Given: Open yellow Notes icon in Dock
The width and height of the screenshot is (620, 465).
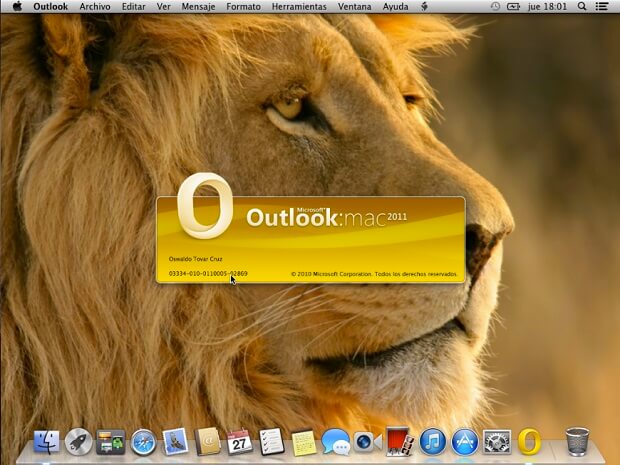Looking at the screenshot, I should 303,442.
